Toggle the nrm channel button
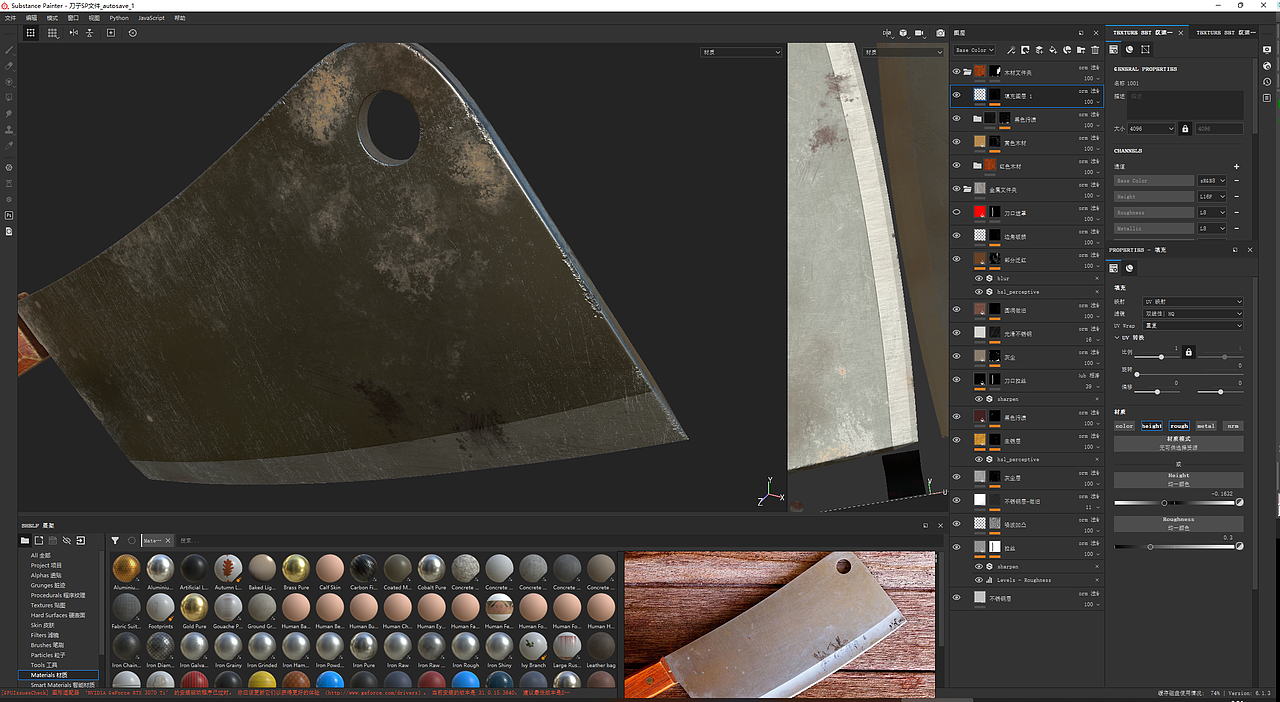This screenshot has height=702, width=1280. point(1233,426)
